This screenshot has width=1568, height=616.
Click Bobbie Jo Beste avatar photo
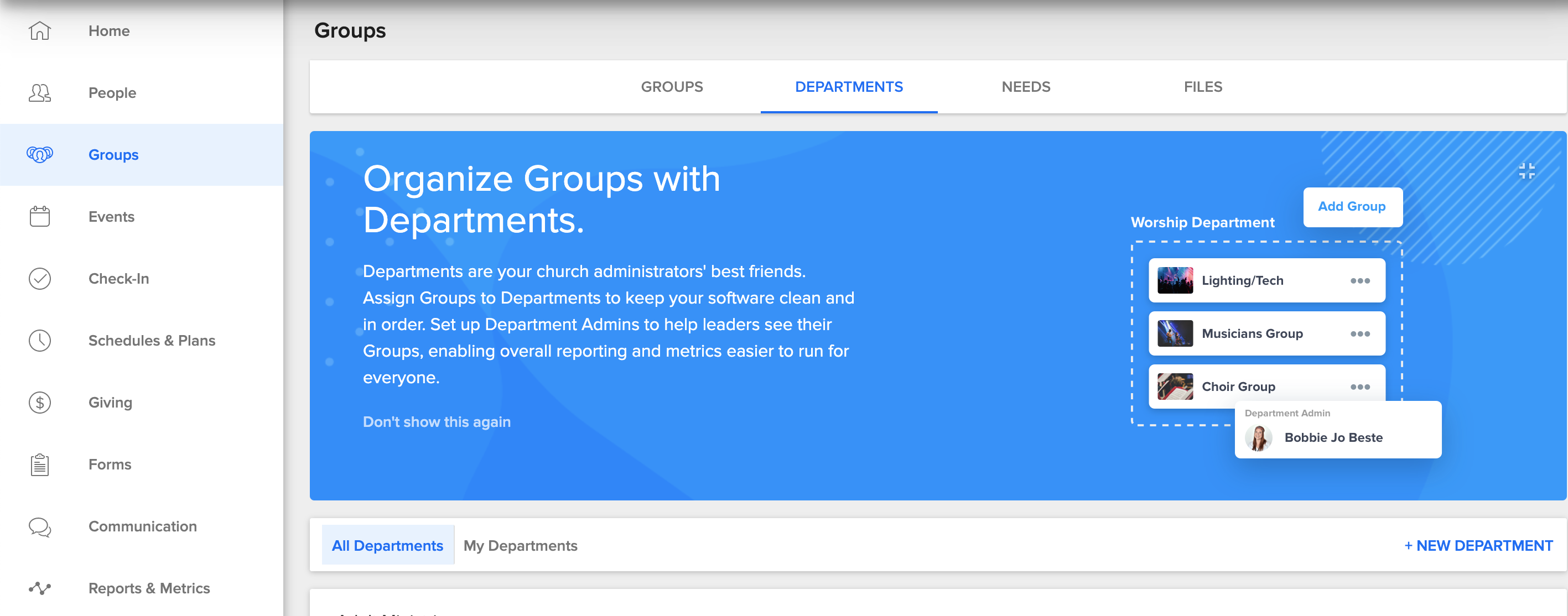(x=1258, y=438)
